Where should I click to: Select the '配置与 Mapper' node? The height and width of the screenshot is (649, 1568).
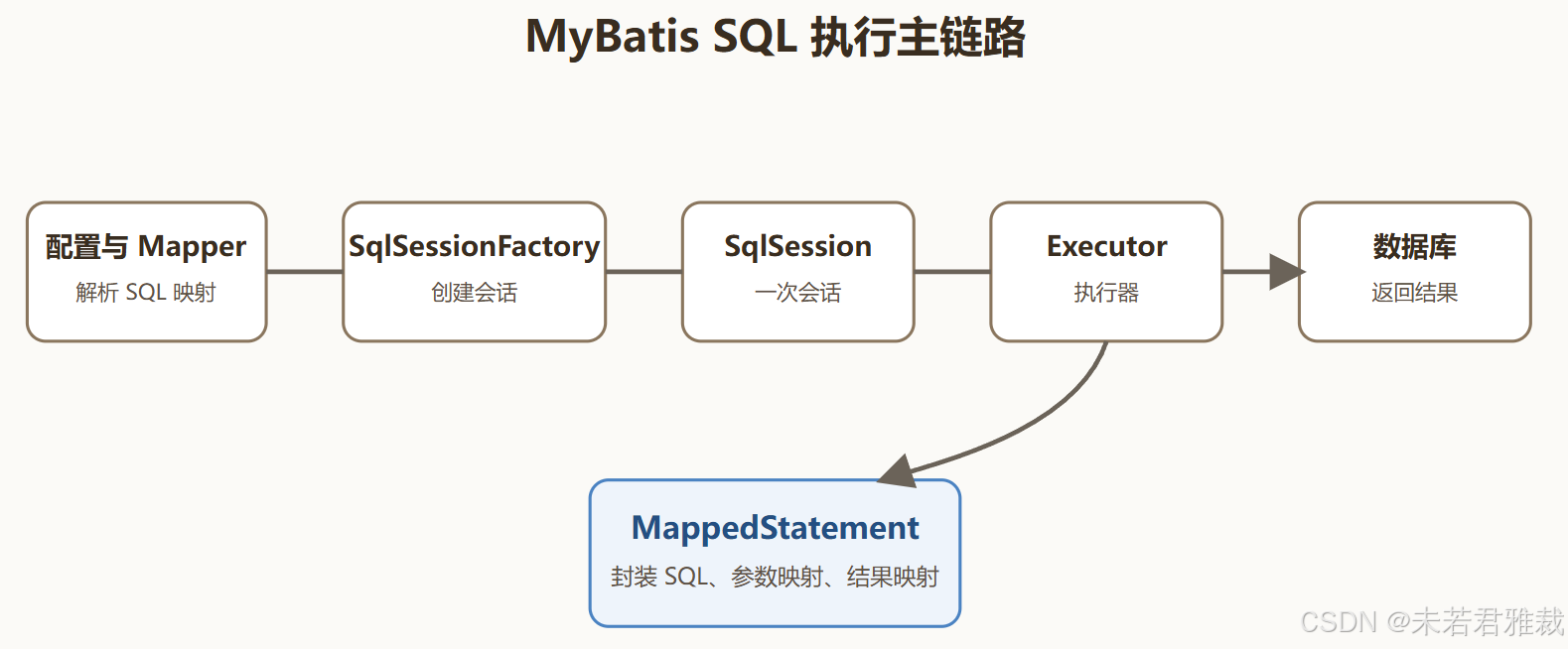[x=147, y=272]
